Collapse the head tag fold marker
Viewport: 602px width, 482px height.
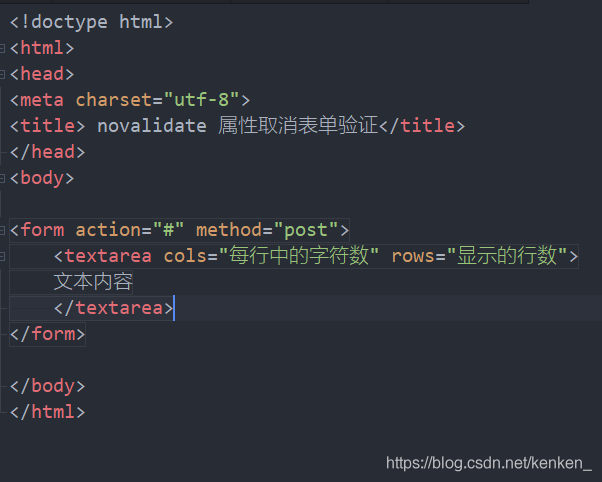pyautogui.click(x=2, y=75)
